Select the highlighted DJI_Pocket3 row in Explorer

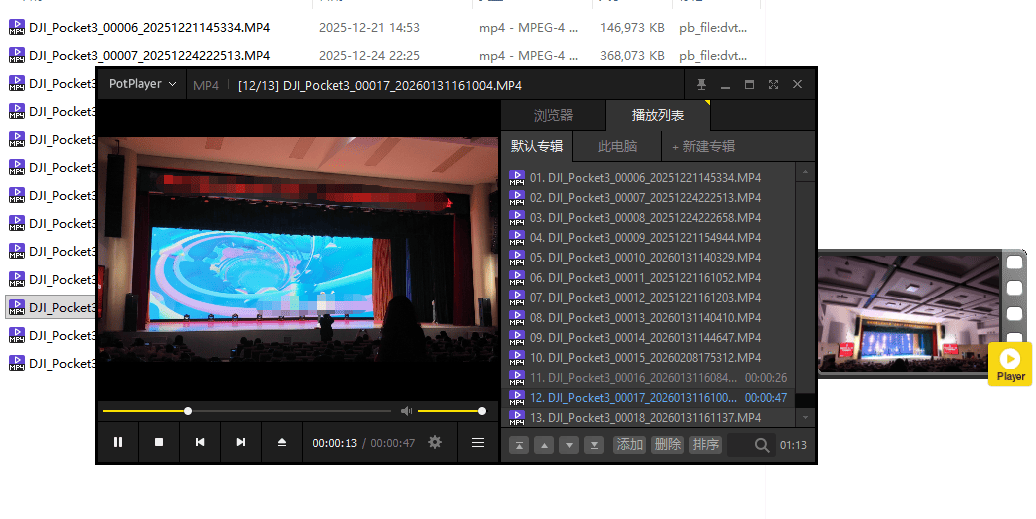[x=51, y=308]
